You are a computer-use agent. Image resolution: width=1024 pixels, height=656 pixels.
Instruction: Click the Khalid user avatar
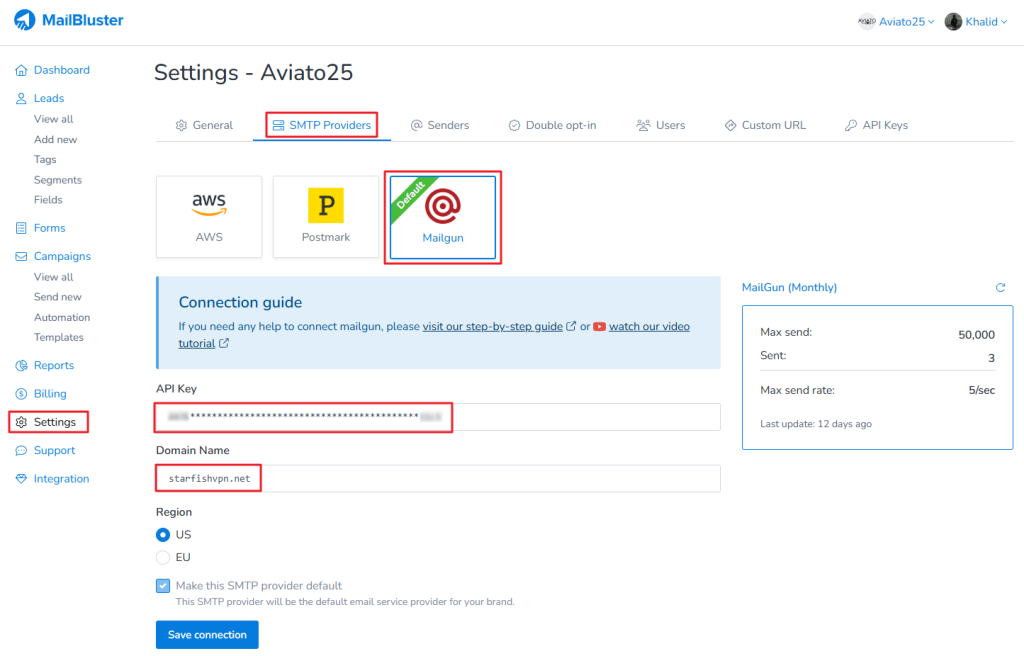click(953, 22)
